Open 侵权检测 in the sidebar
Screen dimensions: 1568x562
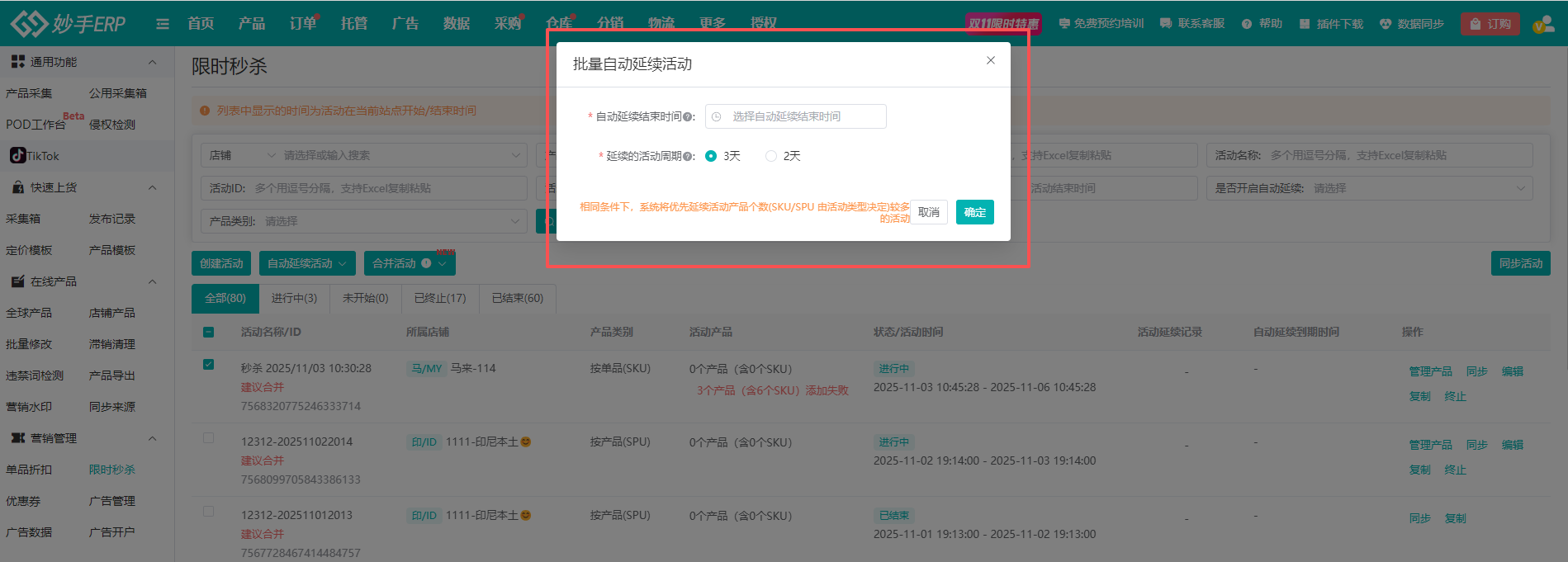point(112,125)
